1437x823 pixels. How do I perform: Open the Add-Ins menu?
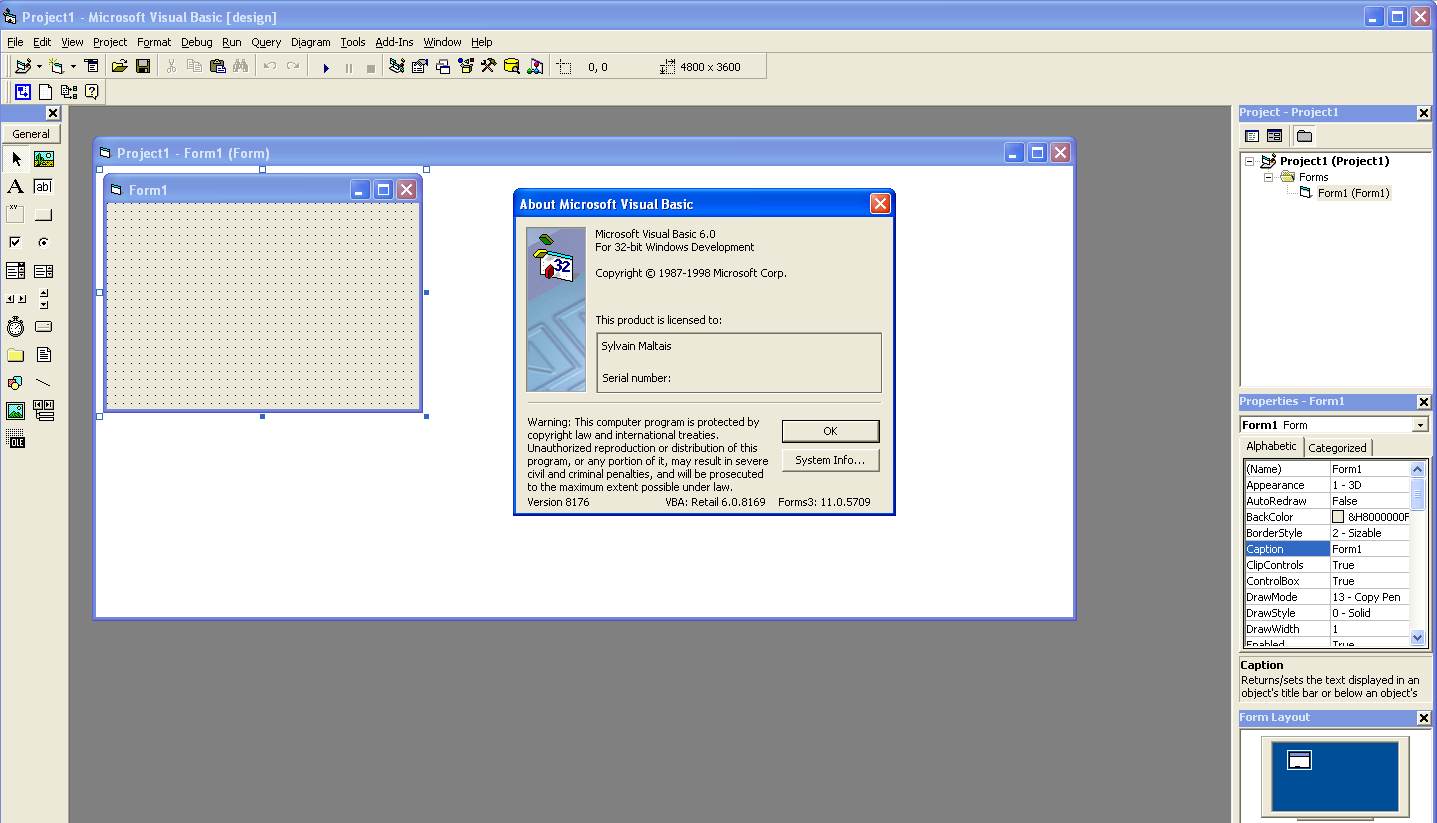(x=394, y=42)
